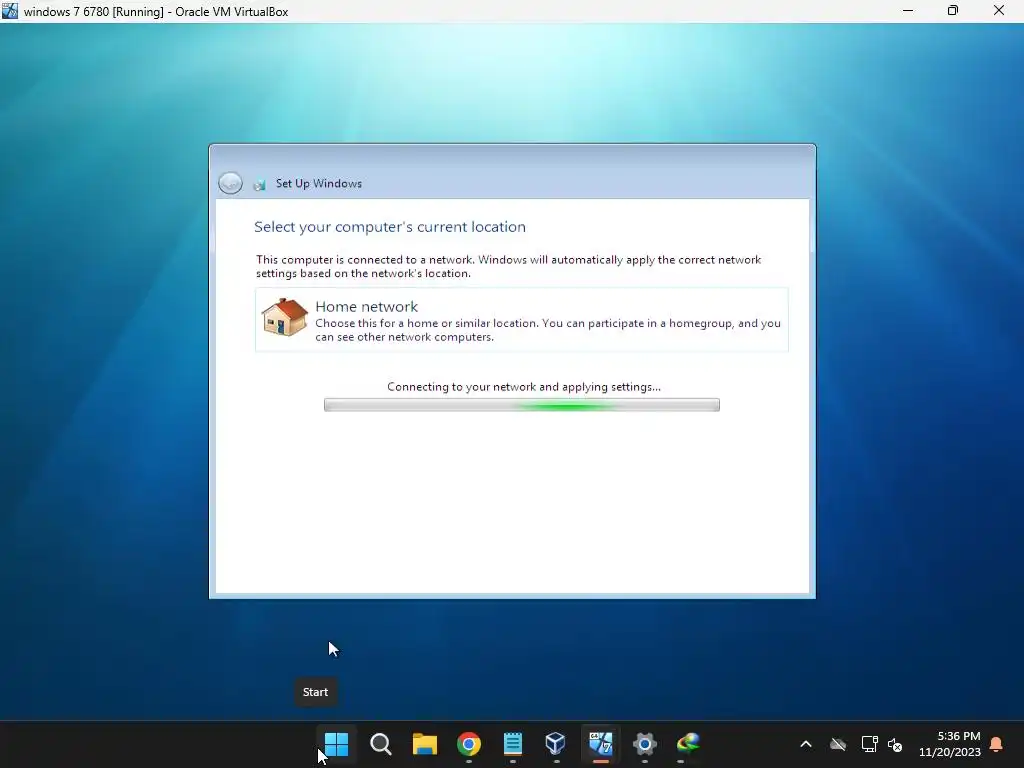1024x768 pixels.
Task: Open network status tray icon
Action: (x=869, y=744)
